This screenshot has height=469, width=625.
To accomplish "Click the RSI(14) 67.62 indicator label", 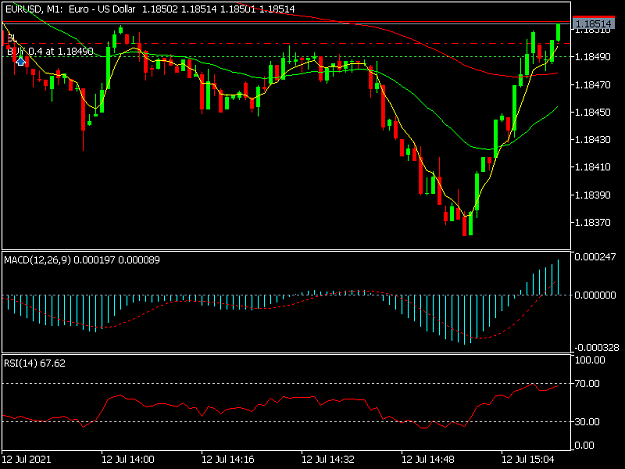I will pyautogui.click(x=35, y=363).
